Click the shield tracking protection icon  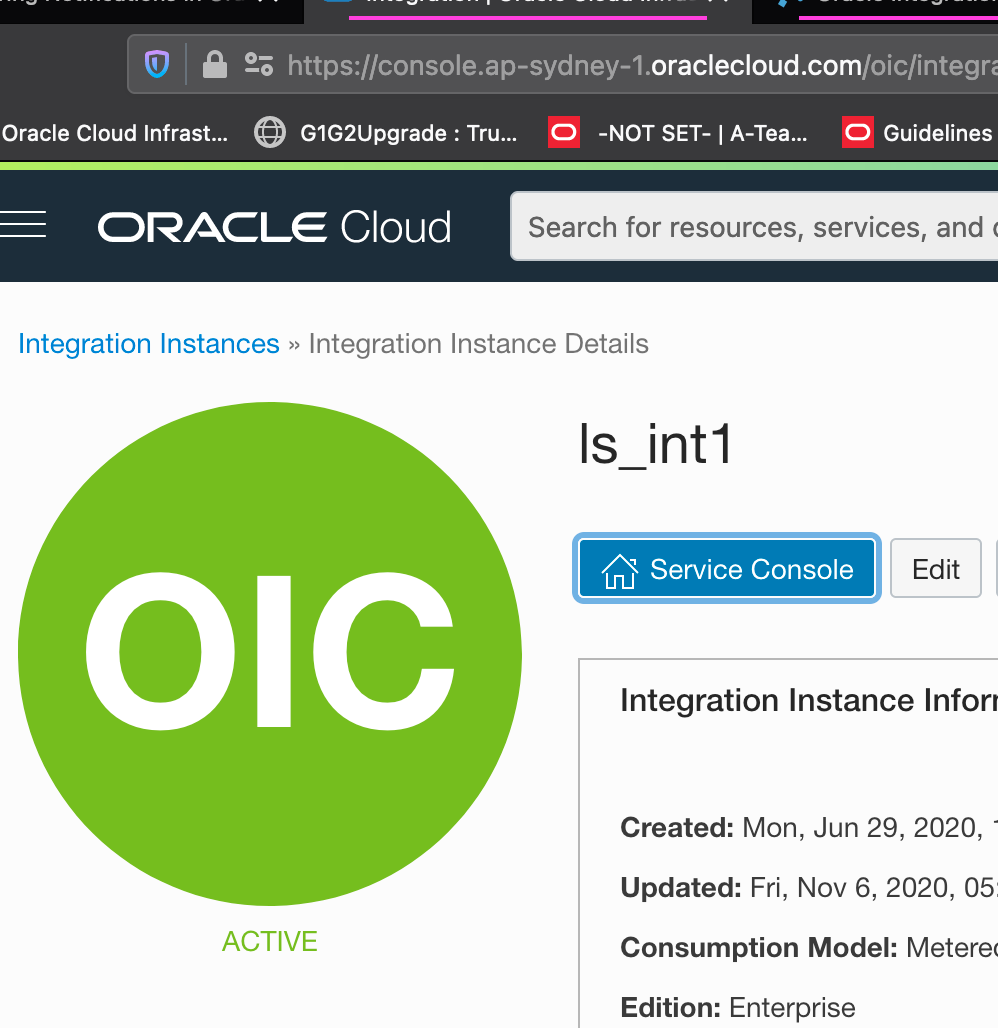point(157,64)
